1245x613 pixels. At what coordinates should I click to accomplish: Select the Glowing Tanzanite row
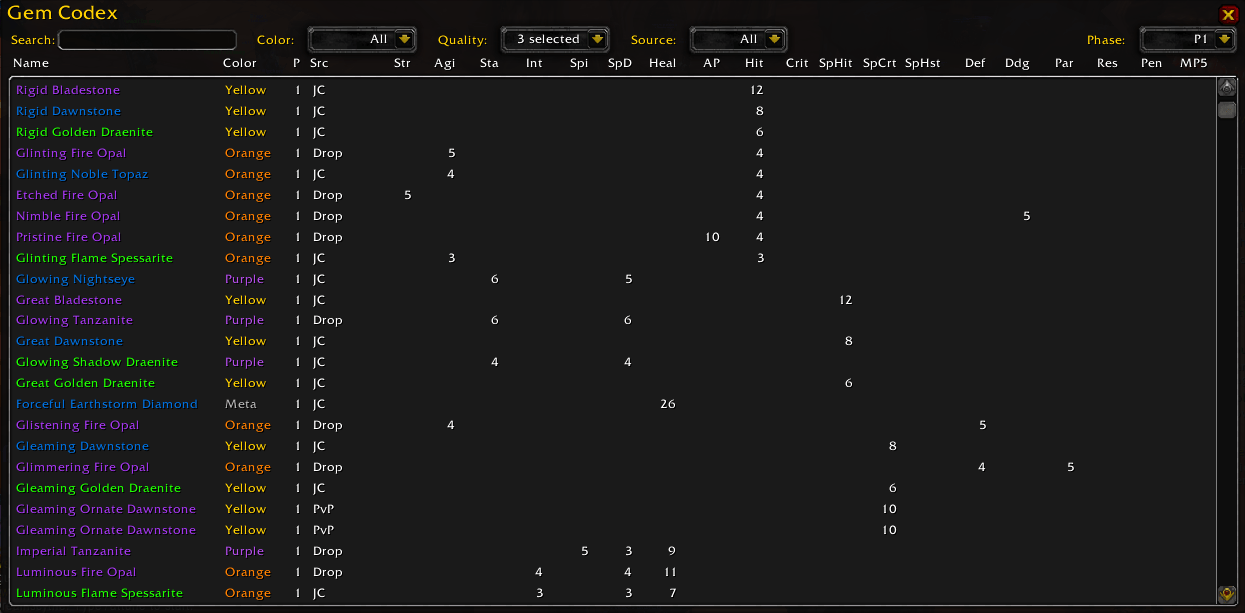[612, 320]
